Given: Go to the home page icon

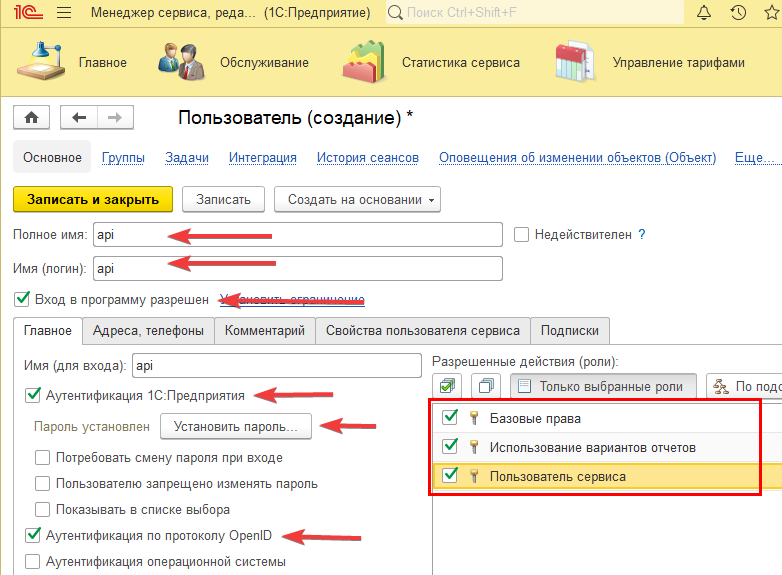Looking at the screenshot, I should coord(31,118).
